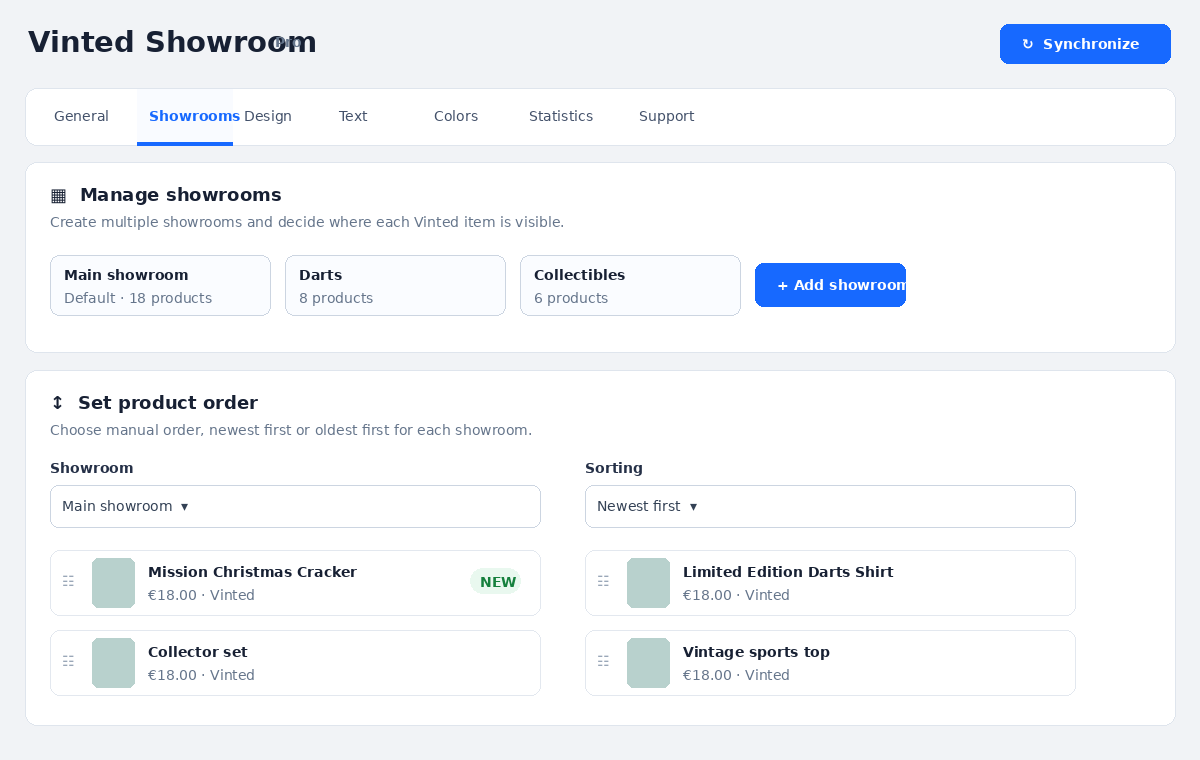Go to the Text tab
This screenshot has height=760, width=1200.
pos(353,116)
